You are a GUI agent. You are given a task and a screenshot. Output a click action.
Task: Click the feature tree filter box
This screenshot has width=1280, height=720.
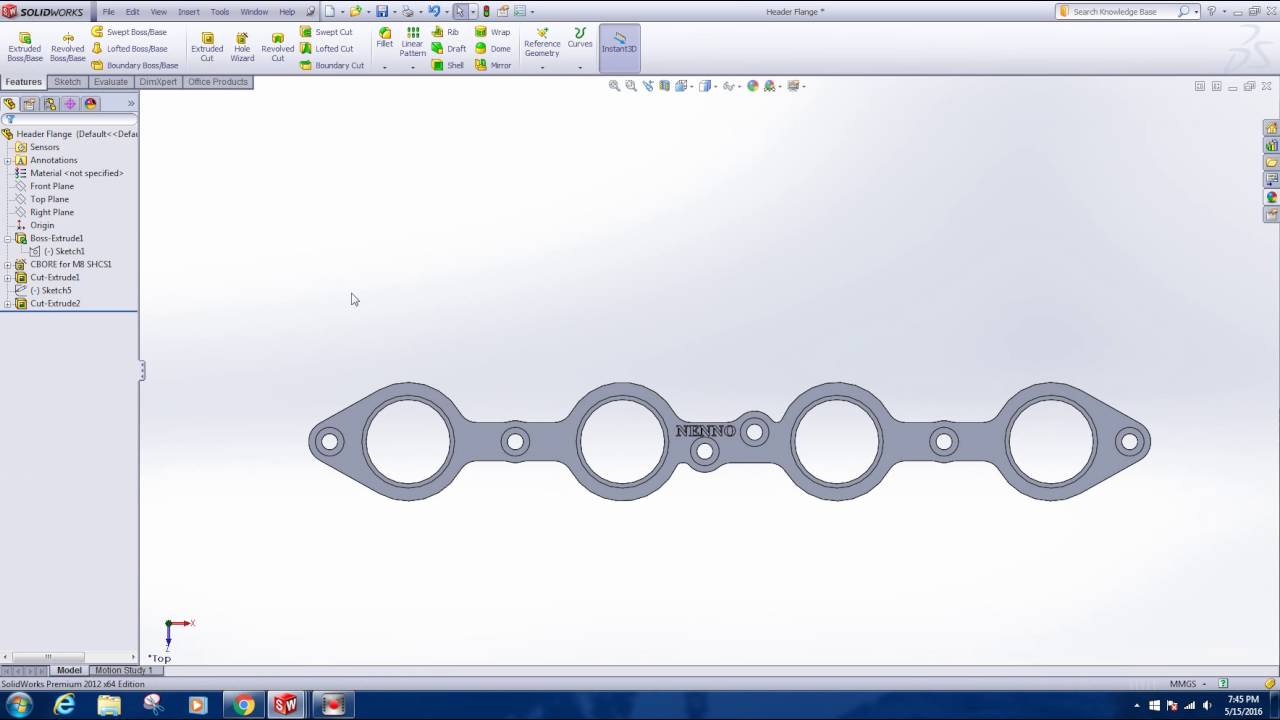[x=69, y=119]
